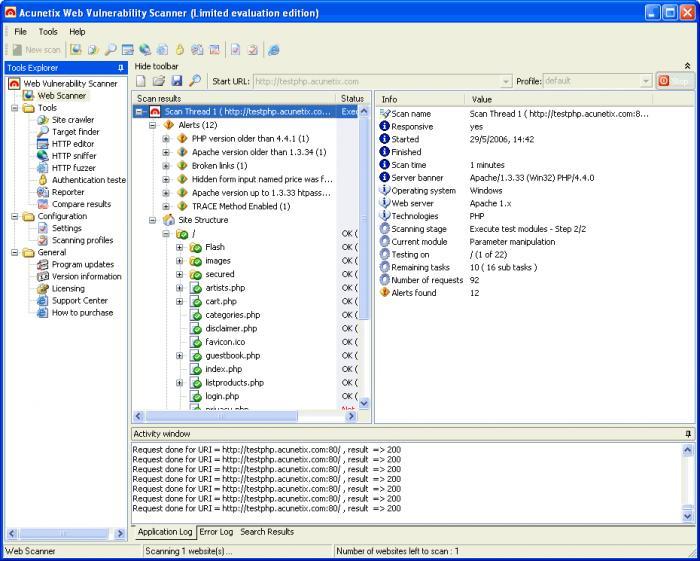Click the Settings icon in the top toolbar
Viewport: 700px width, 561px height.
tap(236, 50)
